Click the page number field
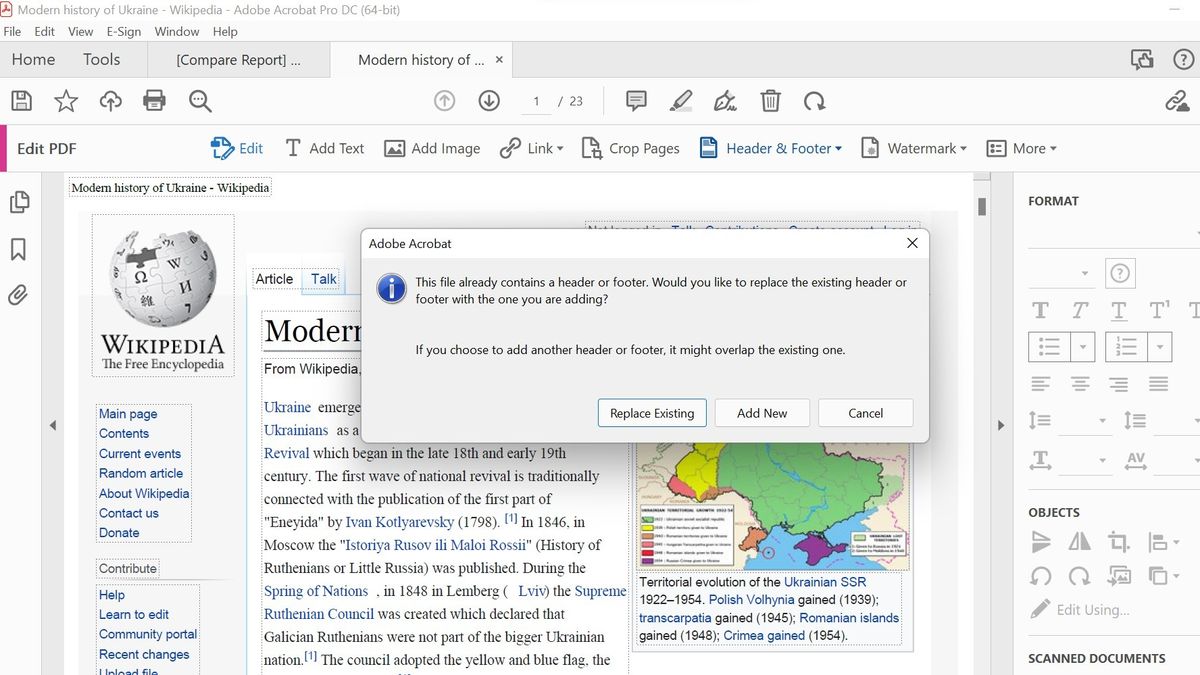This screenshot has width=1200, height=675. click(x=535, y=100)
